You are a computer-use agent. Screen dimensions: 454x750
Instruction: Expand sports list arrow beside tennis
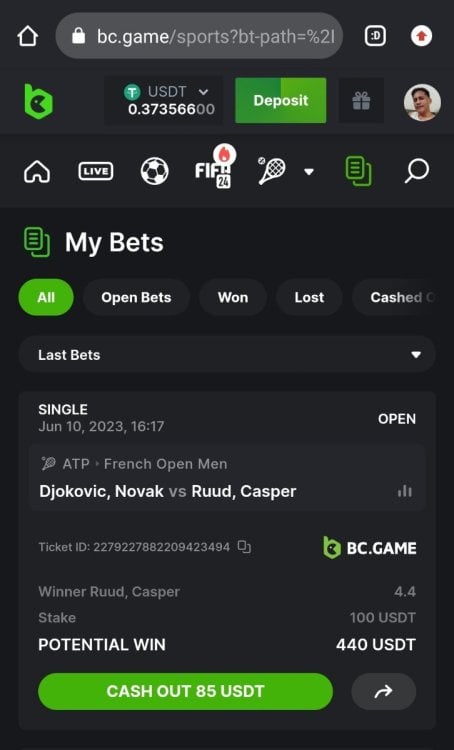pos(309,171)
